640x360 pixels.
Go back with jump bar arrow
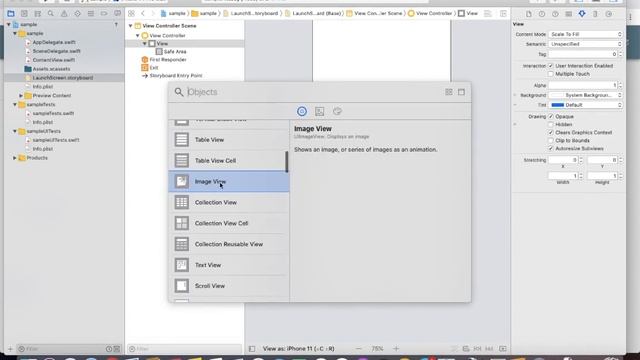click(143, 13)
